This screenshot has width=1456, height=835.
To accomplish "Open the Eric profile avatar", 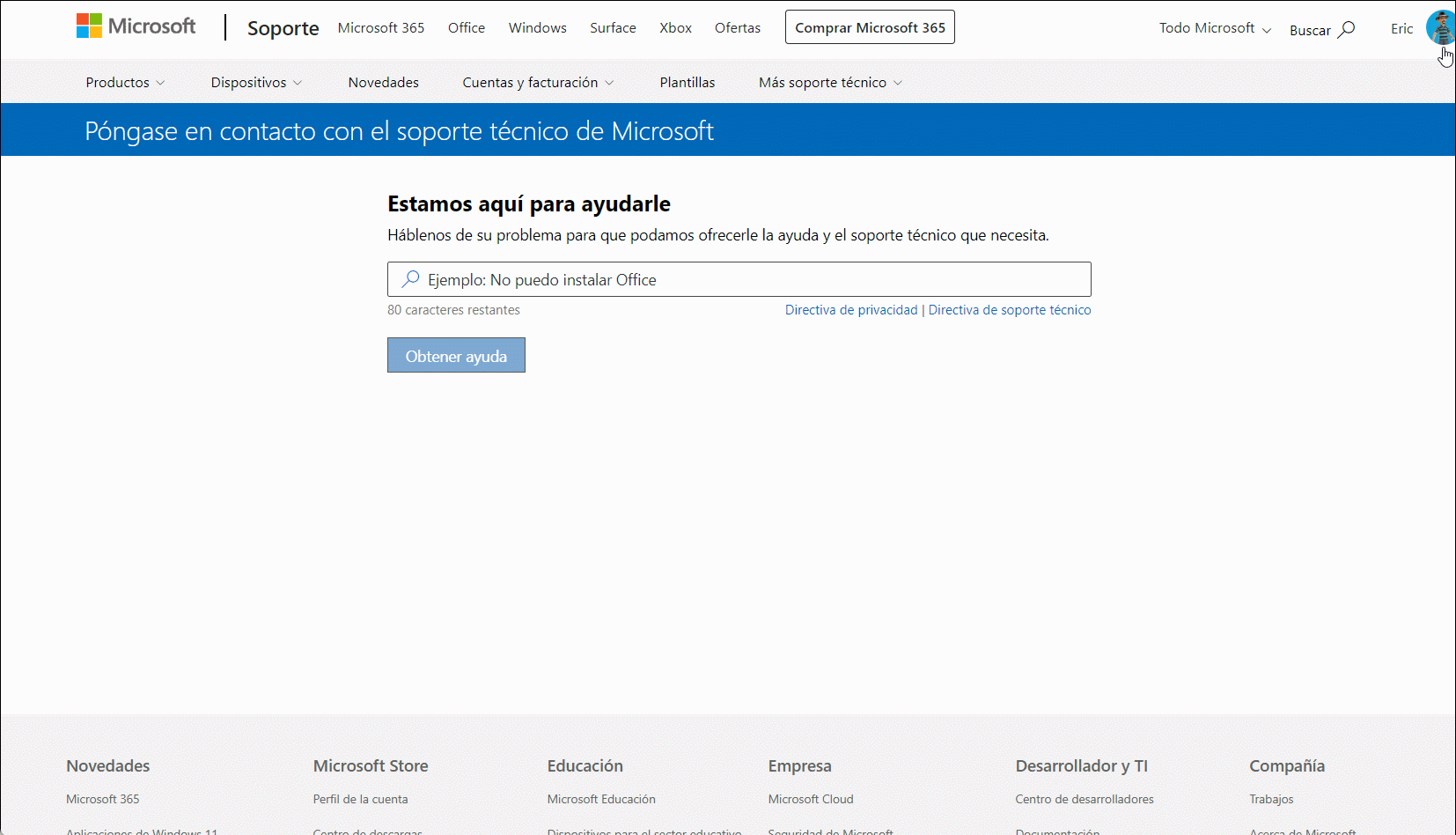I will [1441, 27].
